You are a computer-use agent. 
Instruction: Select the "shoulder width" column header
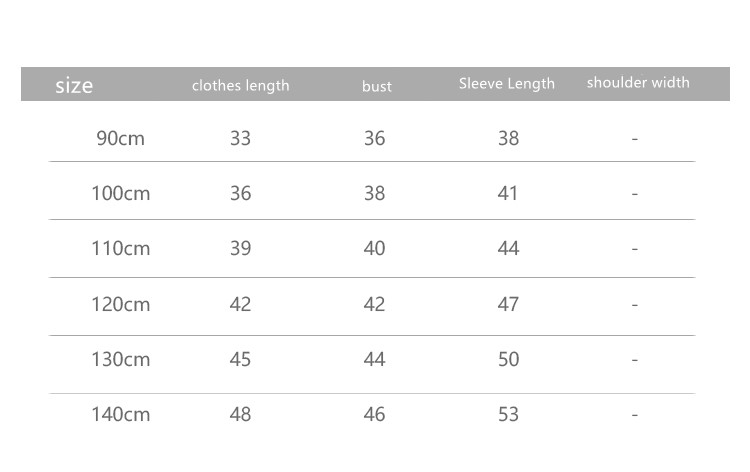[x=638, y=83]
